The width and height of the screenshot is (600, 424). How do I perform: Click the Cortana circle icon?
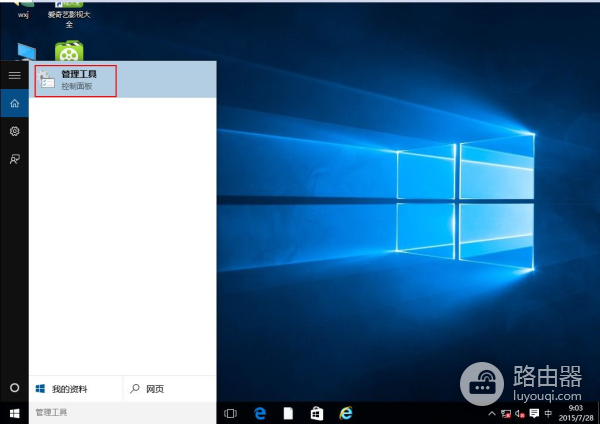(x=14, y=387)
